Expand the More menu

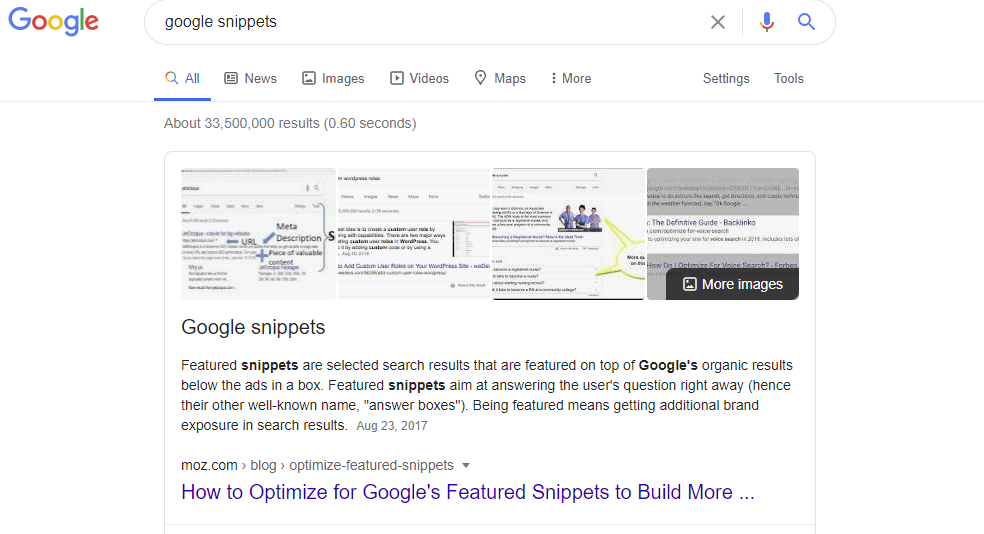pyautogui.click(x=570, y=78)
